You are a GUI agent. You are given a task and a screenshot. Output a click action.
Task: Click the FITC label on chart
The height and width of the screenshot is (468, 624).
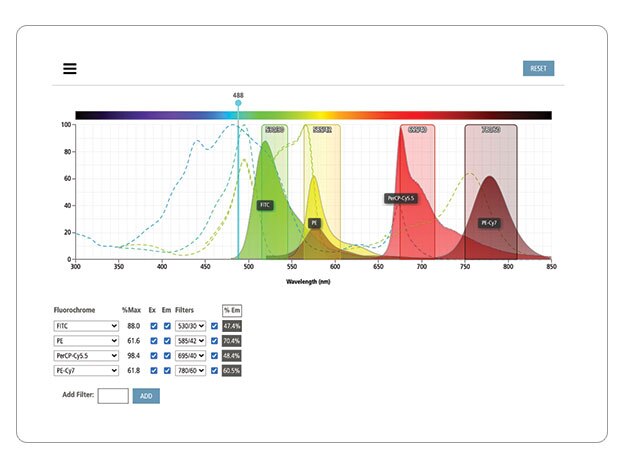click(x=265, y=205)
